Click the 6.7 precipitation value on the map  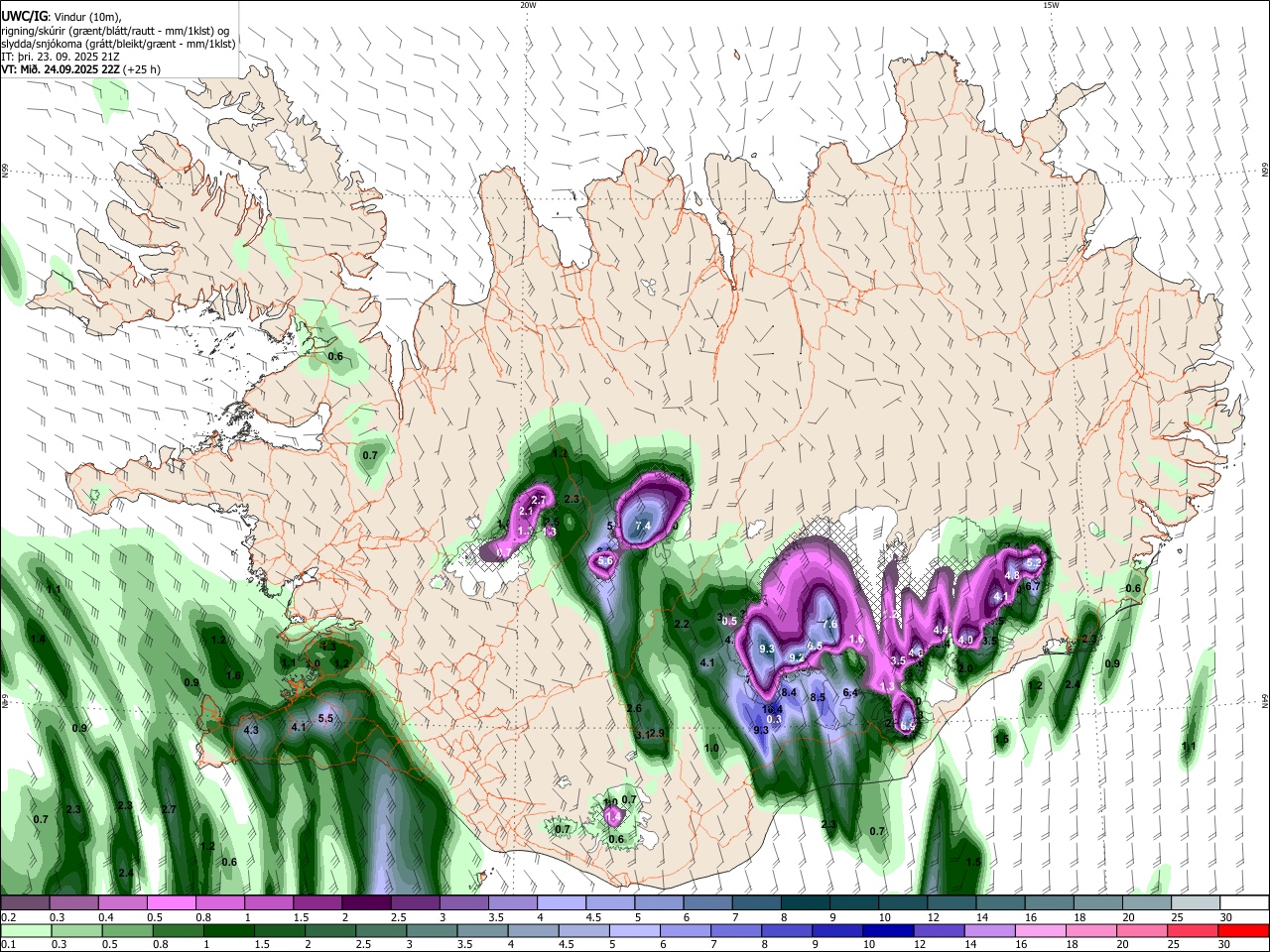coord(1032,586)
